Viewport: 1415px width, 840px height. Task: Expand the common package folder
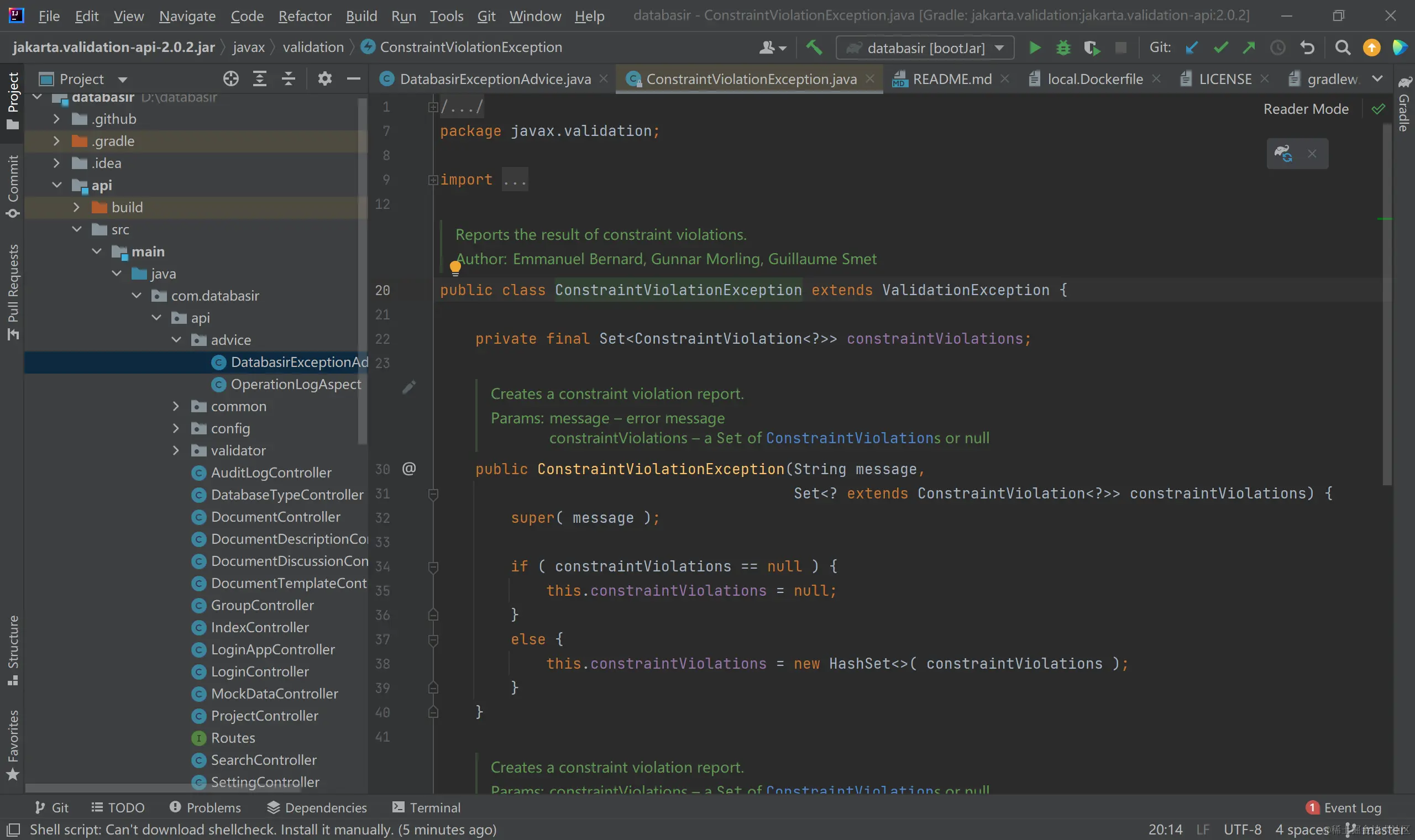click(176, 406)
